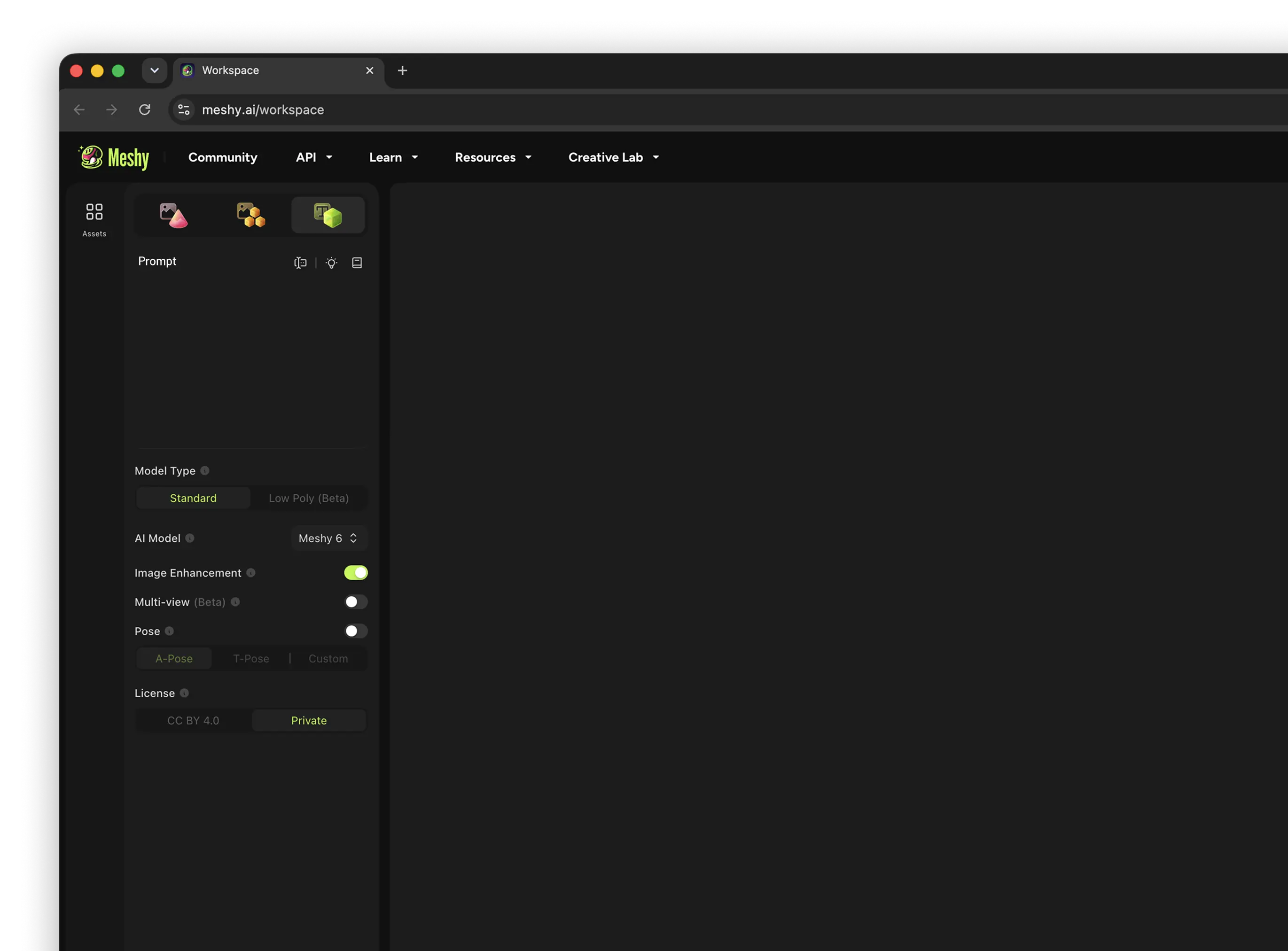
Task: Select the Low Poly (Beta) model type
Action: click(309, 499)
